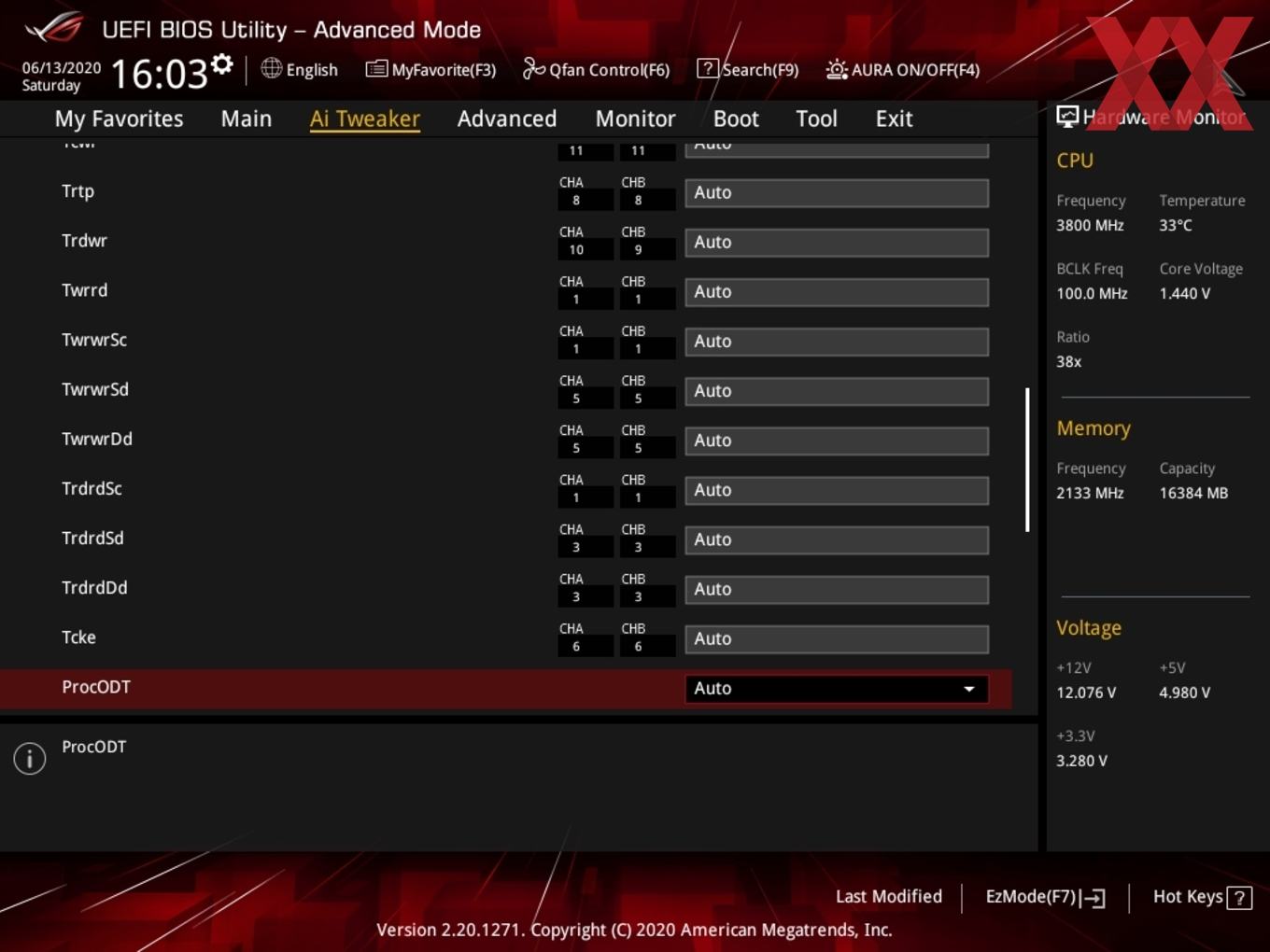Open the Exit tab
Viewport: 1270px width, 952px height.
pyautogui.click(x=894, y=119)
